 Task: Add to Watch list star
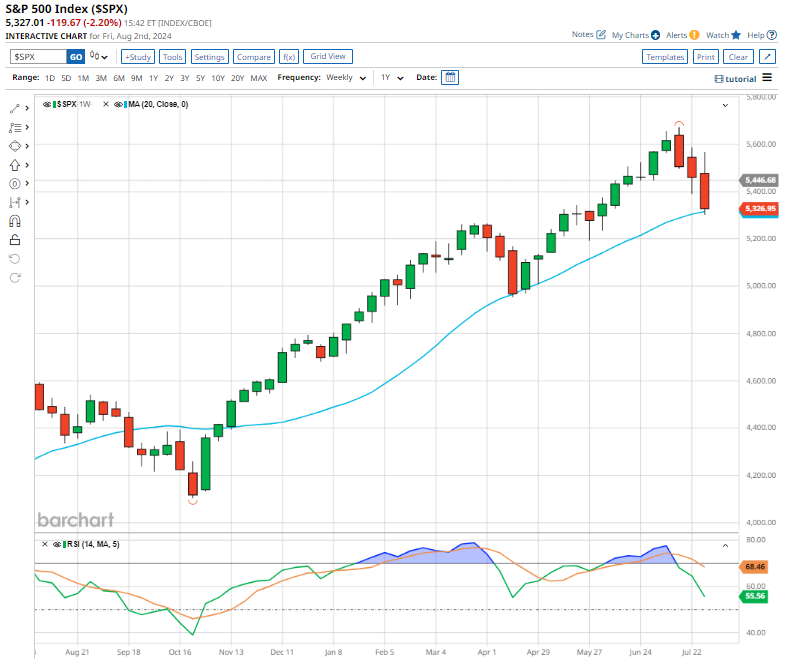point(735,35)
